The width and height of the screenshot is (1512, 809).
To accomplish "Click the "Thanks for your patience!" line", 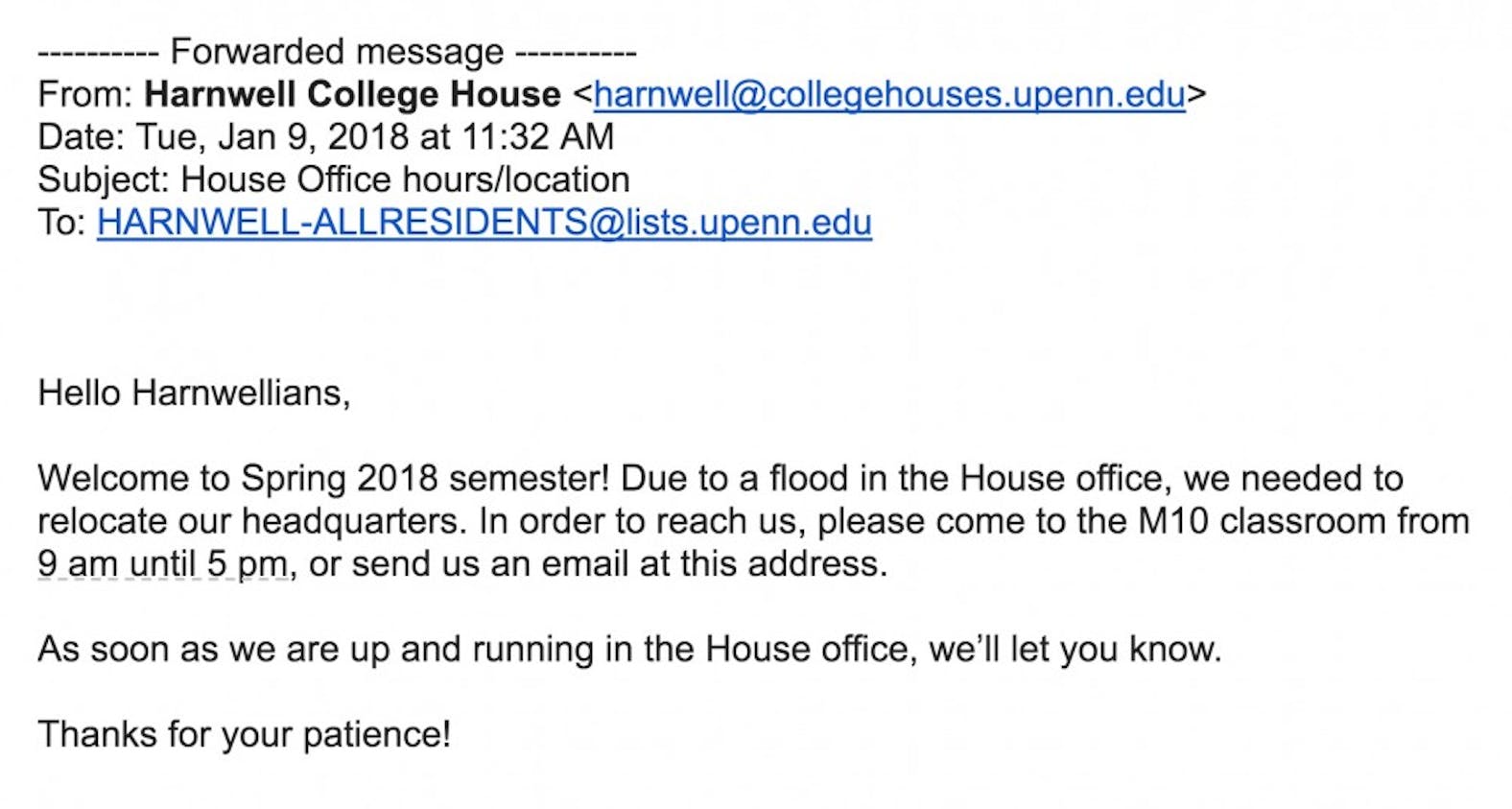I will (244, 734).
